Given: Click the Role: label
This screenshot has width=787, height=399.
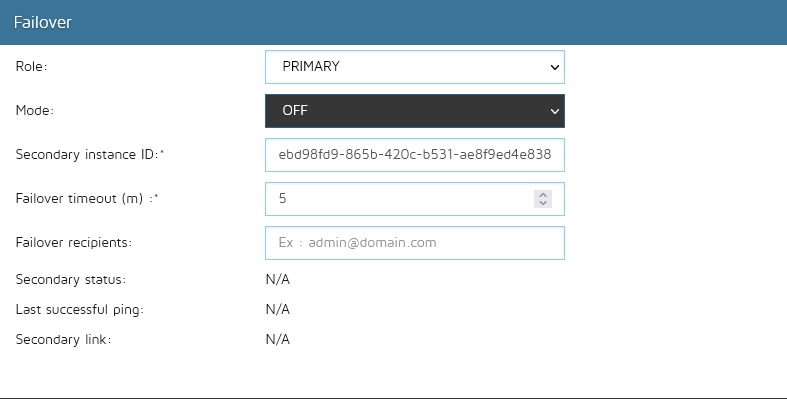Looking at the screenshot, I should coord(31,66).
